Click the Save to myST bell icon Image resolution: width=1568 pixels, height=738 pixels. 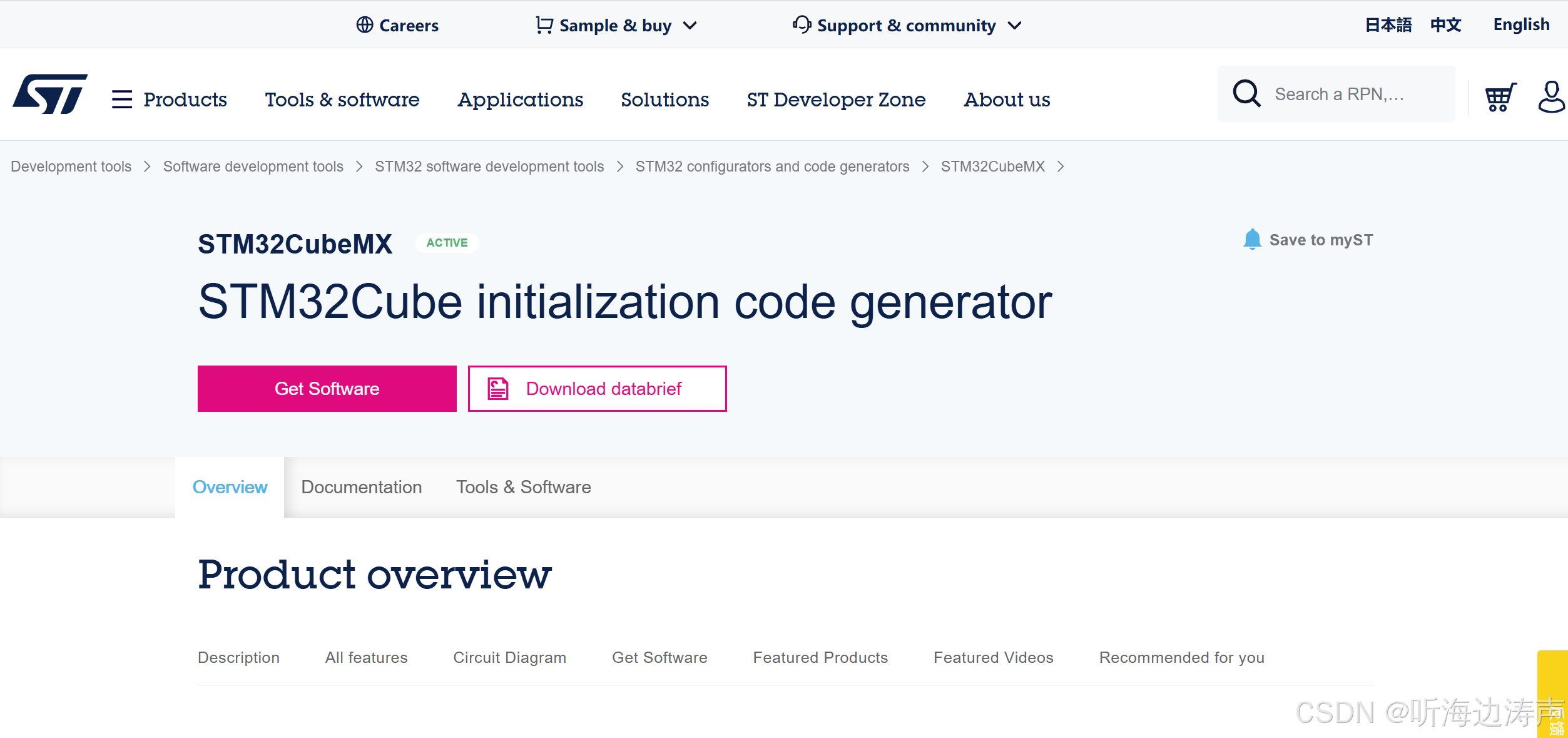click(1252, 239)
